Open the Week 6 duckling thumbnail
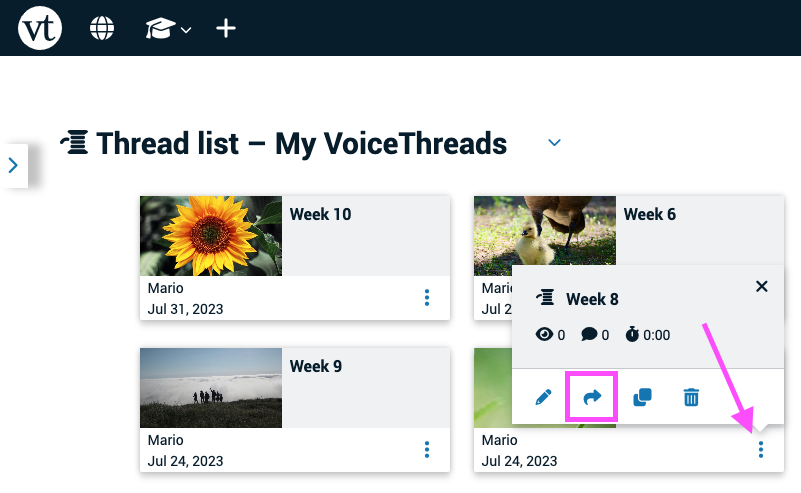 [x=545, y=230]
